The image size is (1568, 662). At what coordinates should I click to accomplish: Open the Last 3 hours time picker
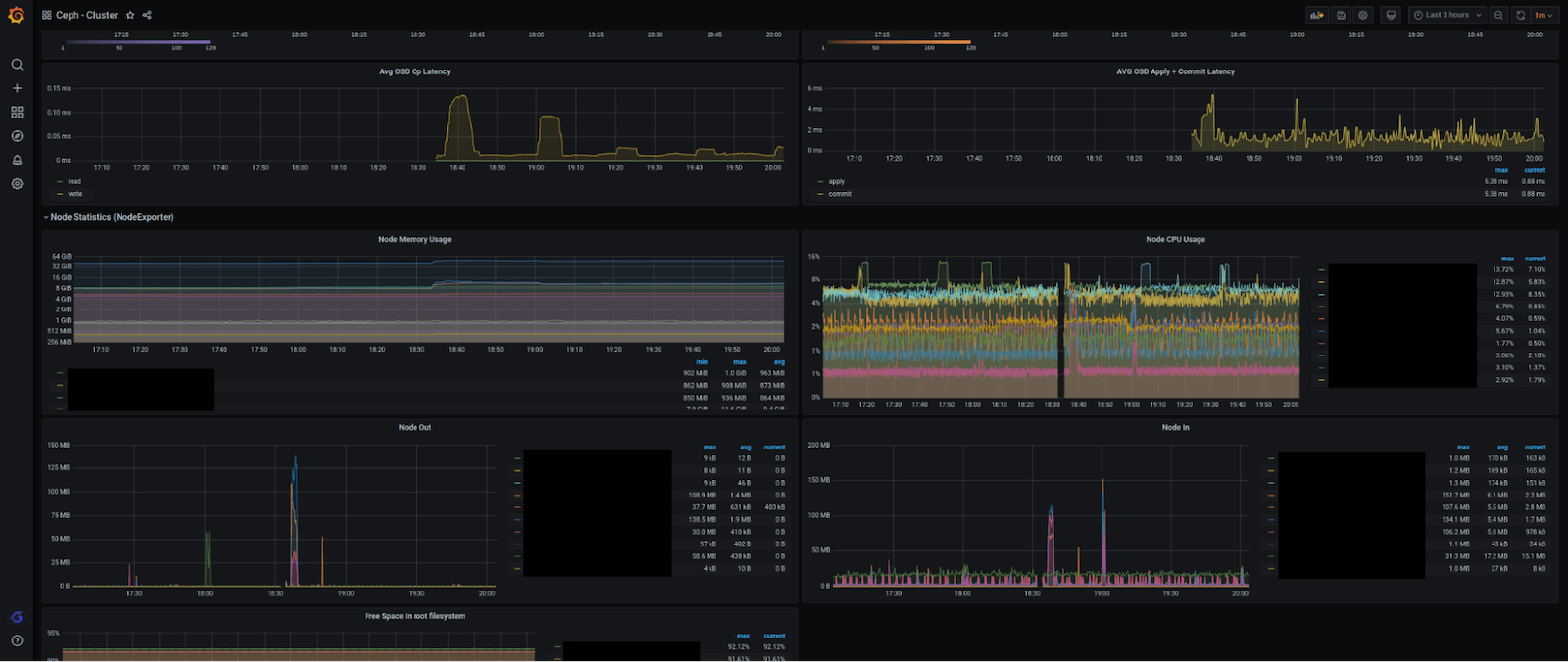[1447, 15]
